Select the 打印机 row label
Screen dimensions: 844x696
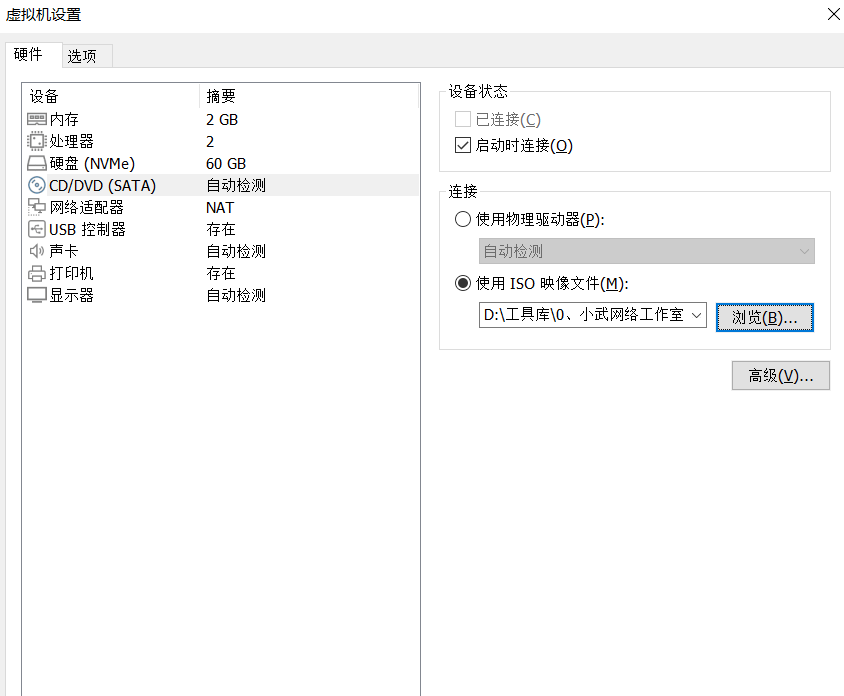click(72, 273)
